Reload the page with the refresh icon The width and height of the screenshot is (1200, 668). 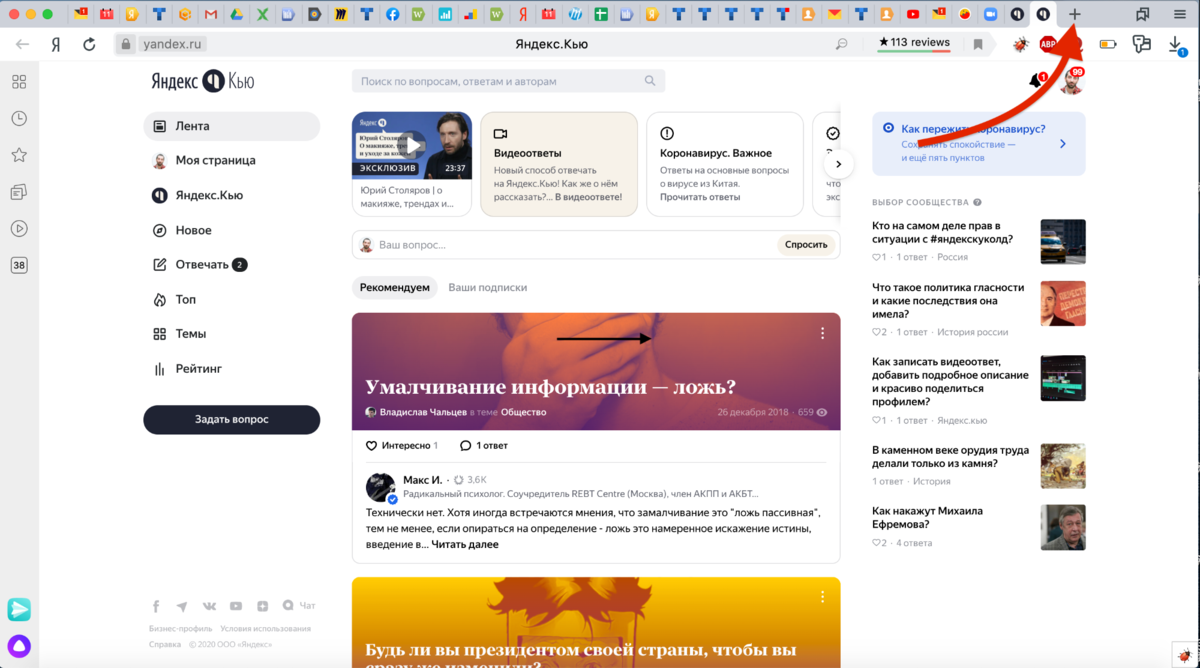[x=89, y=44]
